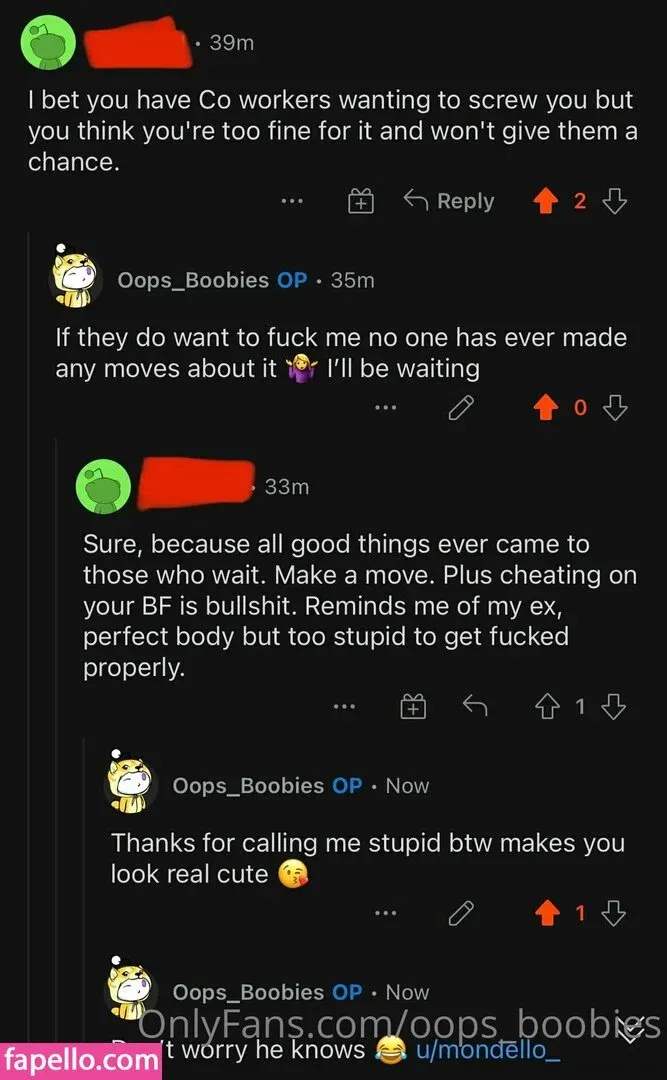
Task: Click Reply on the 39m comment
Action: (x=449, y=202)
